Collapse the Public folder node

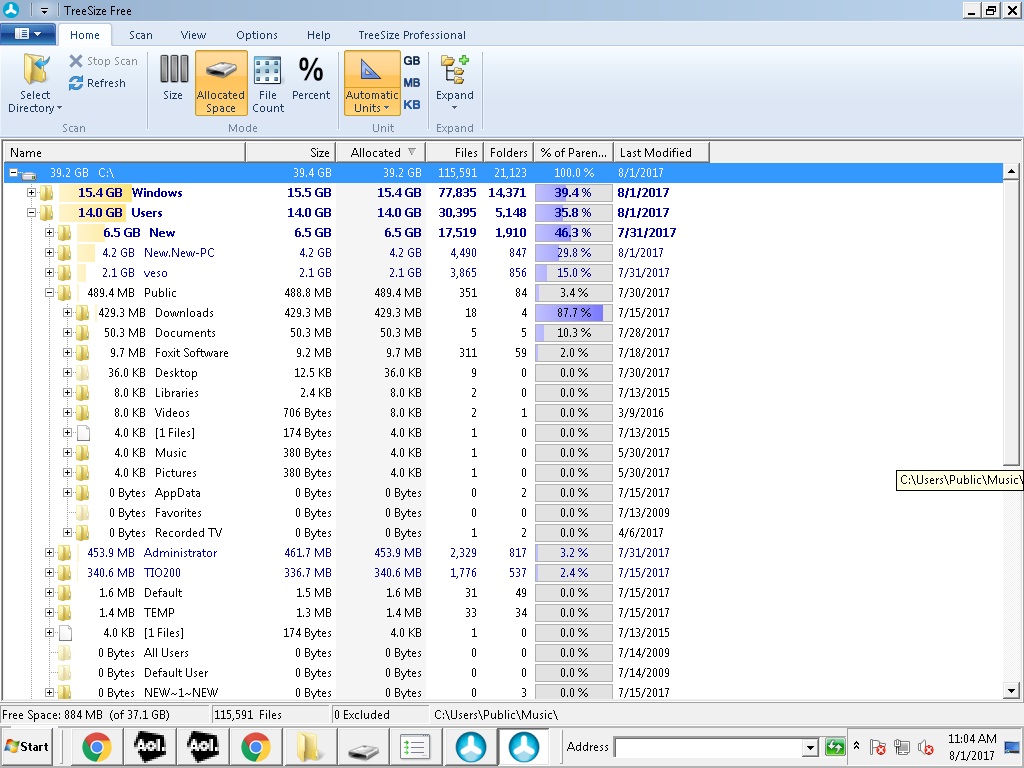[49, 293]
